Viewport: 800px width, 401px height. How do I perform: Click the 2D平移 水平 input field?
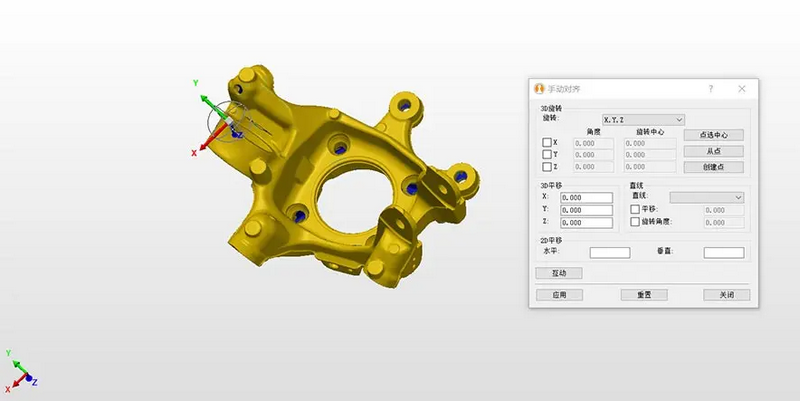(610, 253)
